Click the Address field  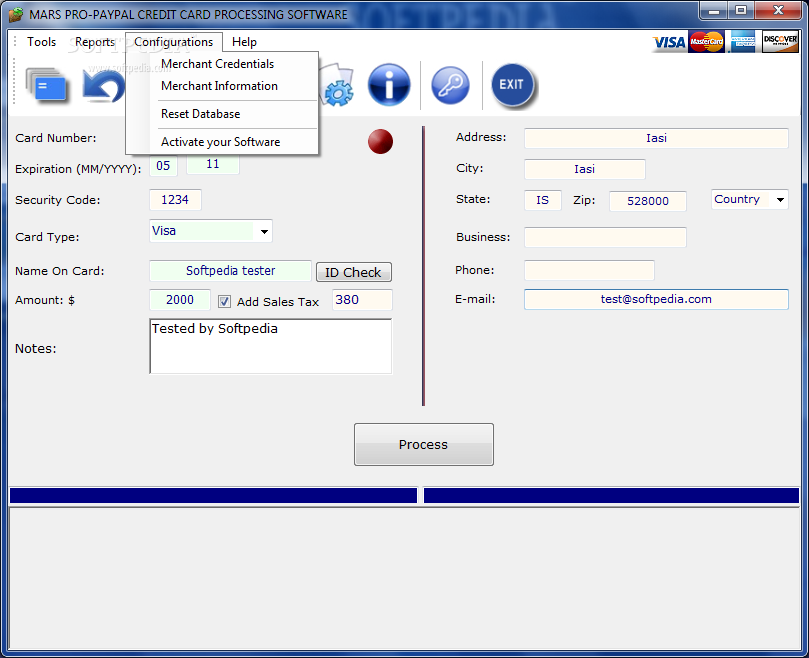pos(656,138)
